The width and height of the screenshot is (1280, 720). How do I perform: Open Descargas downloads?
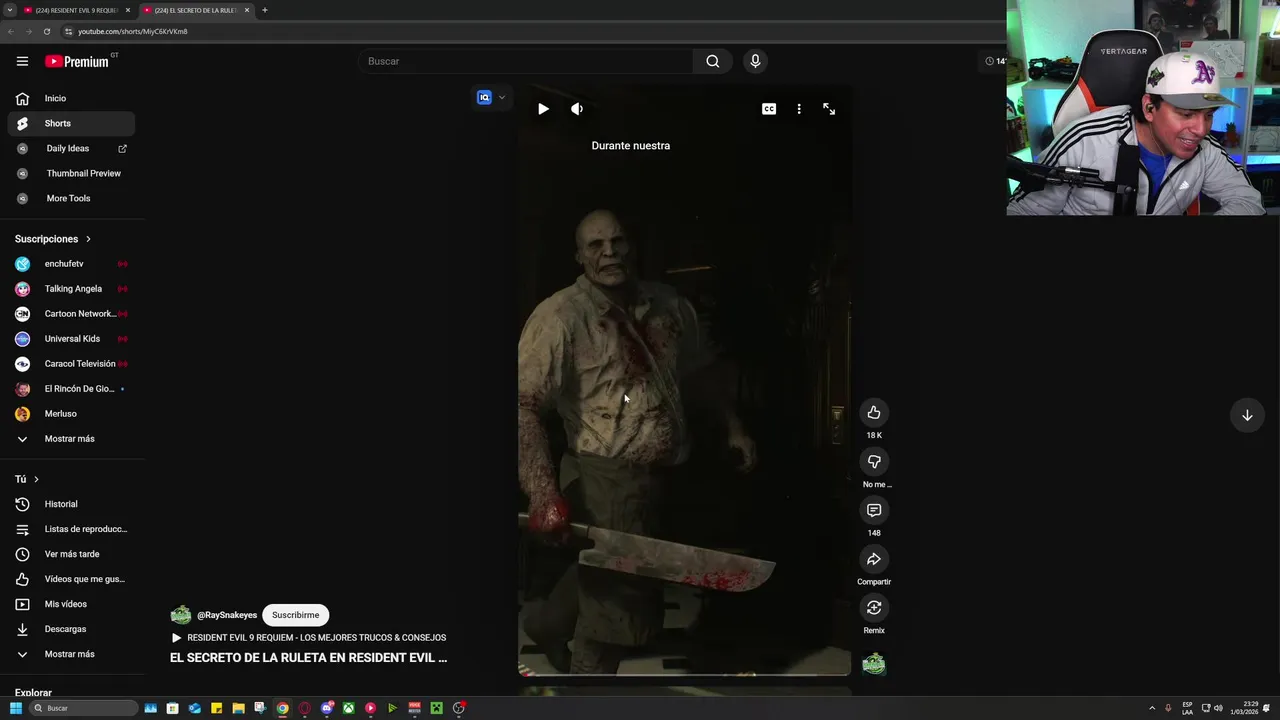click(70, 629)
